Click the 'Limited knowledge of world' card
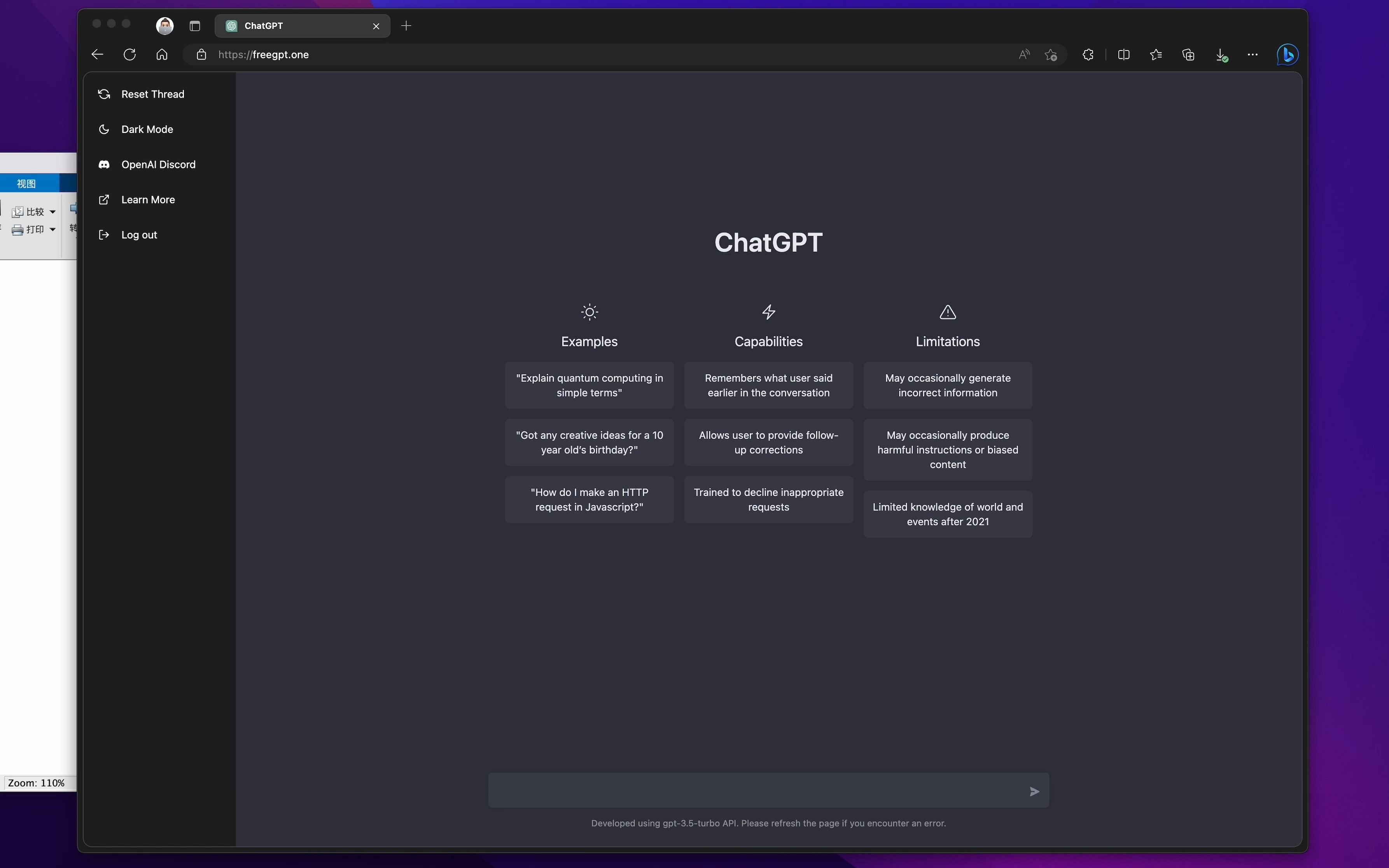Screen dimensions: 1389x868 point(948,514)
